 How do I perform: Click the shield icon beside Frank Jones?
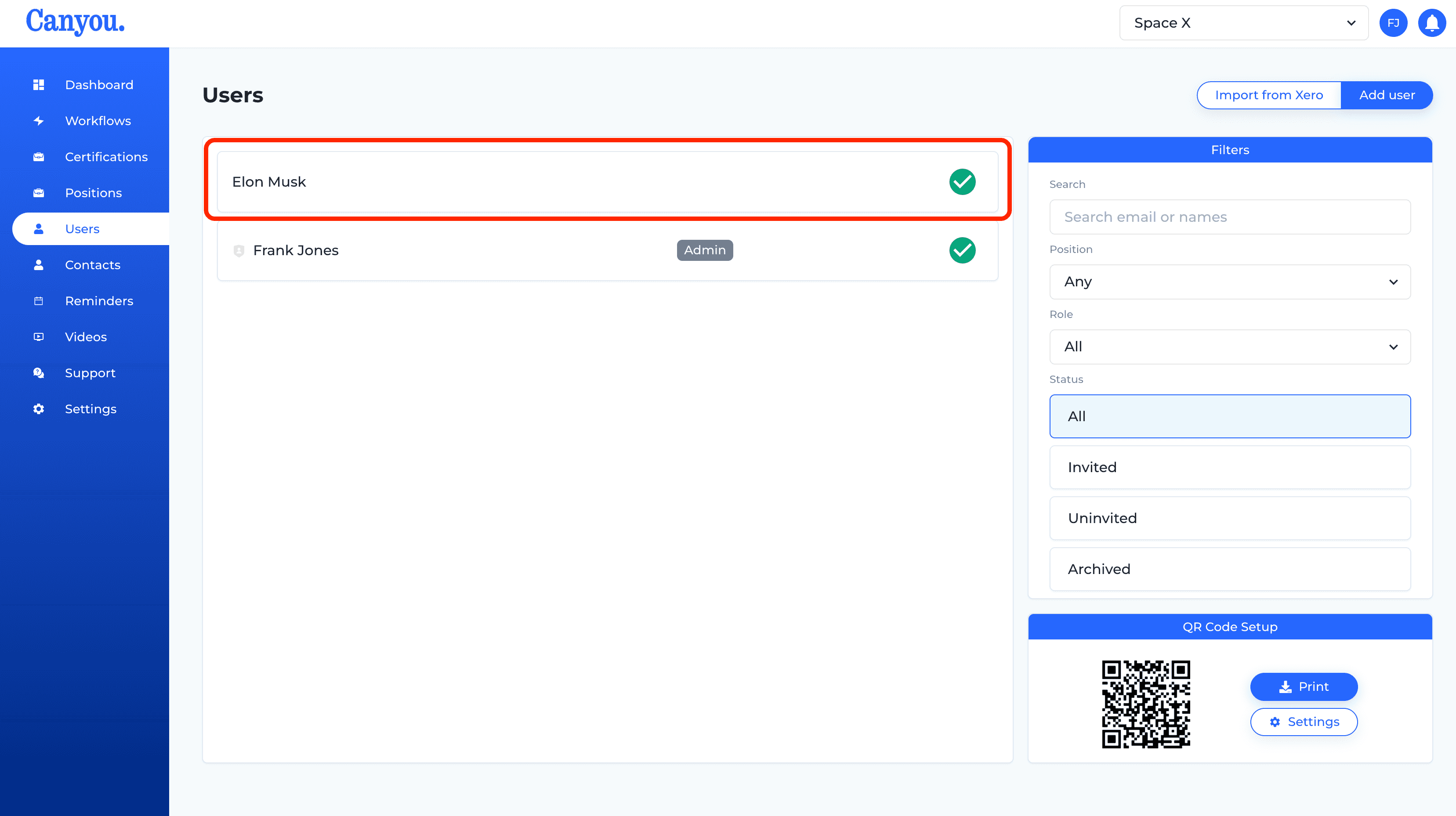239,251
